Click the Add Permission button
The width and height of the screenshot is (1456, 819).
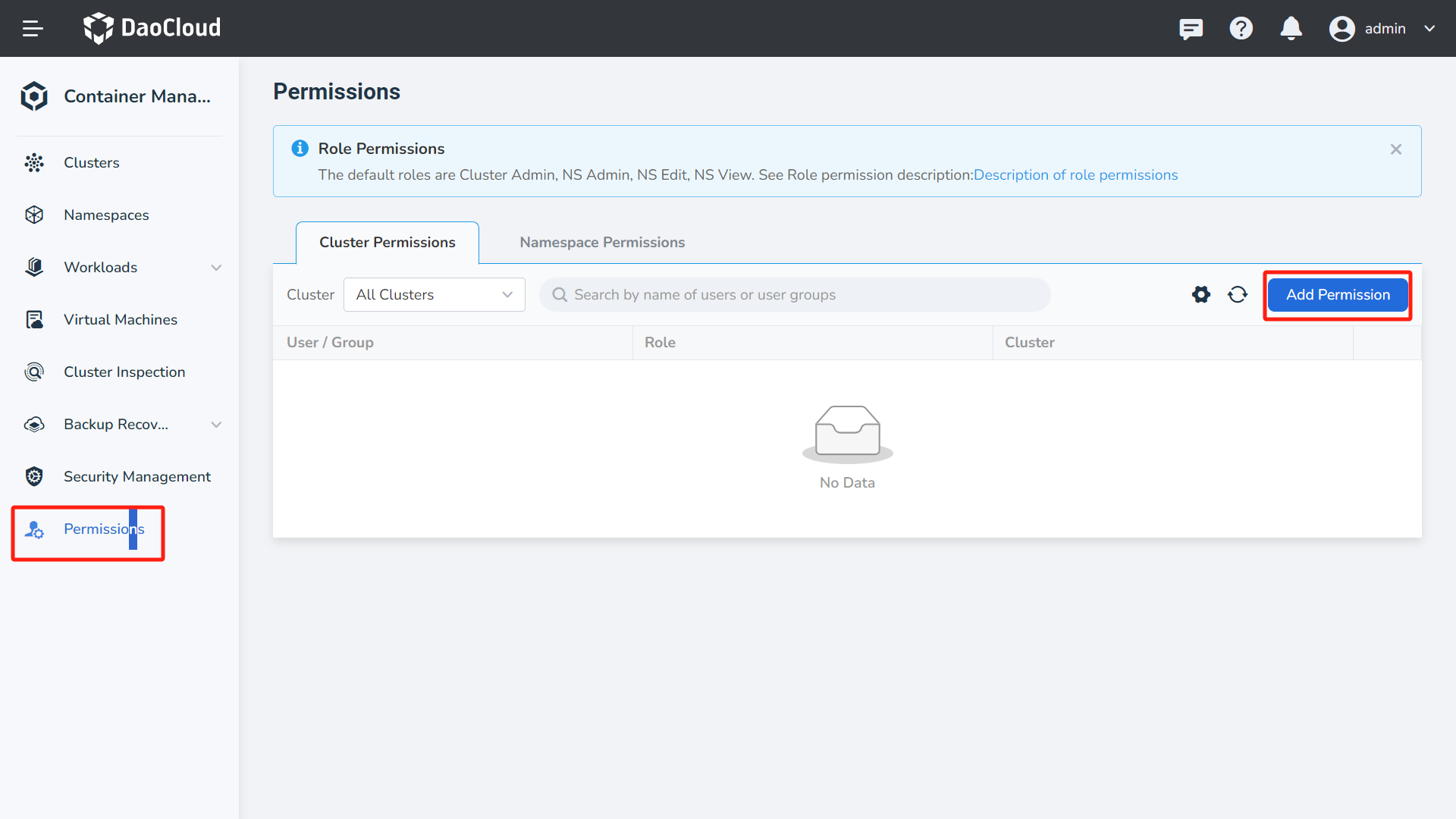click(x=1337, y=294)
